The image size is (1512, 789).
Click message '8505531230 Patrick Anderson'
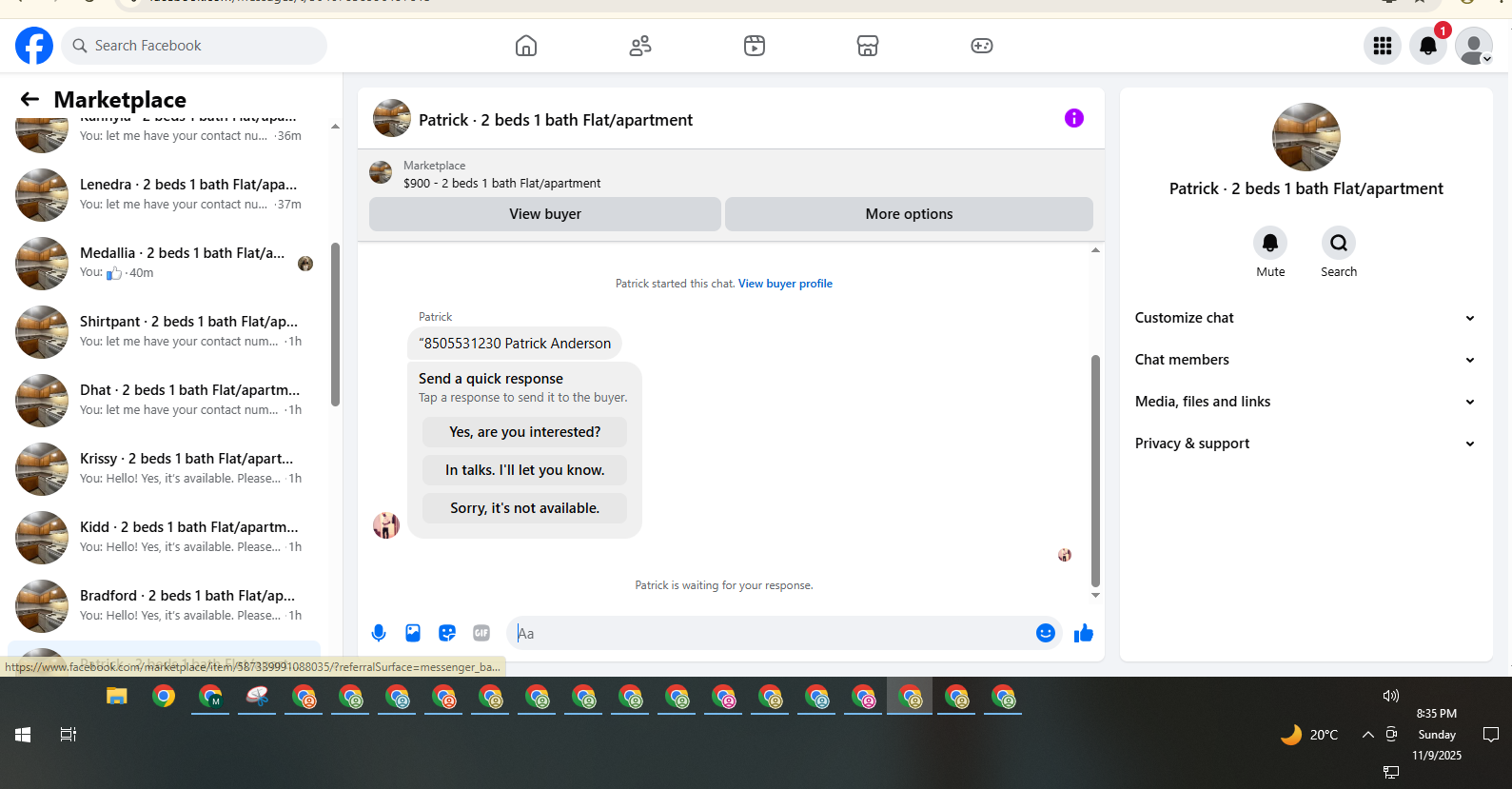(515, 344)
